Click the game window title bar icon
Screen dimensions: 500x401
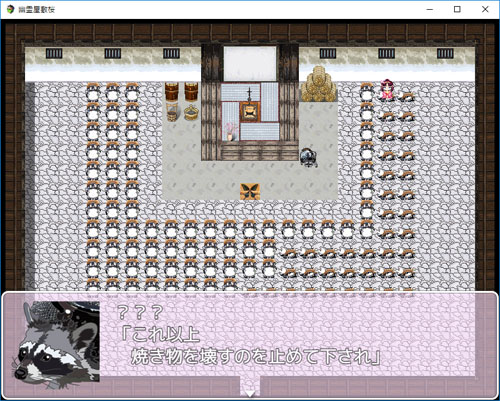coord(10,9)
